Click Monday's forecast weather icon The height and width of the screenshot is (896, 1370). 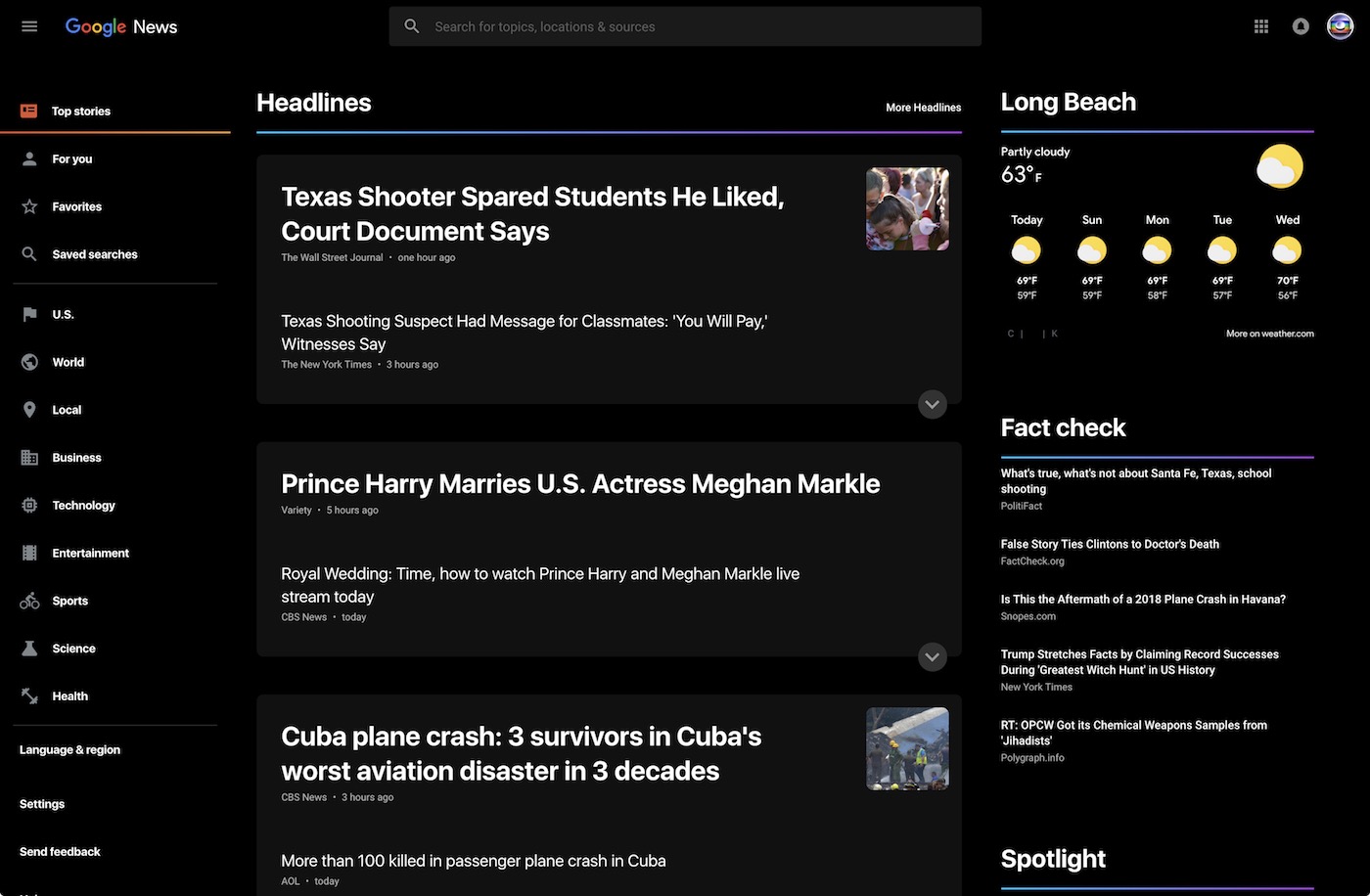click(x=1157, y=251)
